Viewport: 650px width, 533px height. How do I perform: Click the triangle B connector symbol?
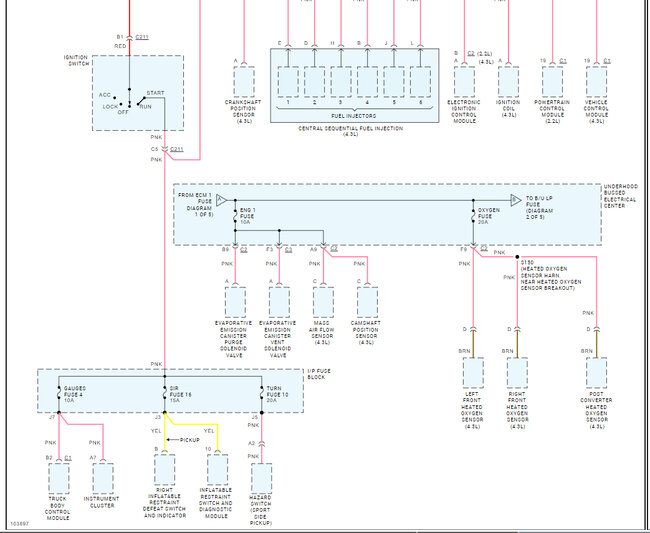coord(515,201)
